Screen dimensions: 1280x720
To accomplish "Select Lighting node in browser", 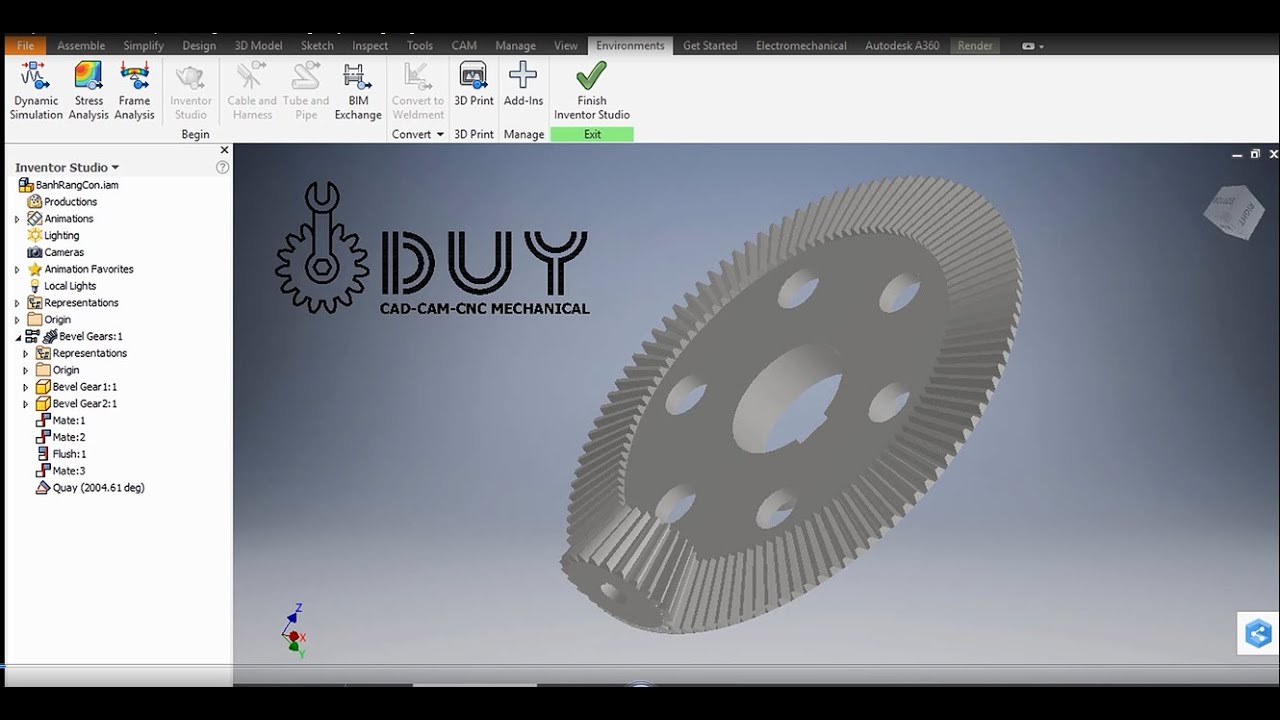I will [53, 235].
